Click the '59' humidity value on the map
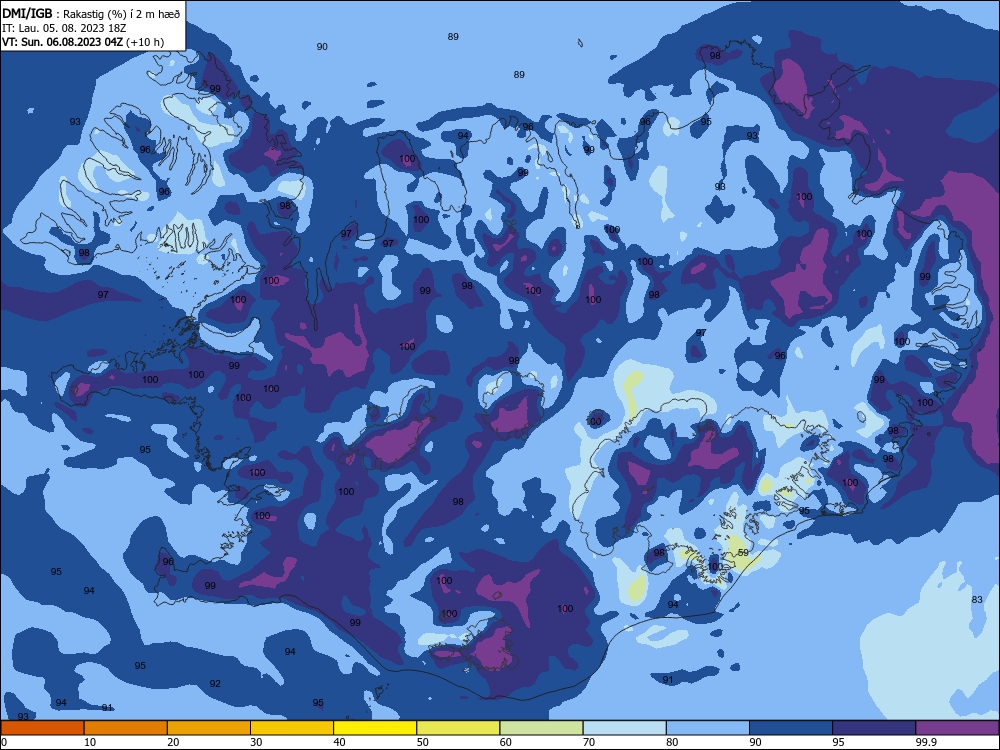The width and height of the screenshot is (1000, 750). coord(743,553)
